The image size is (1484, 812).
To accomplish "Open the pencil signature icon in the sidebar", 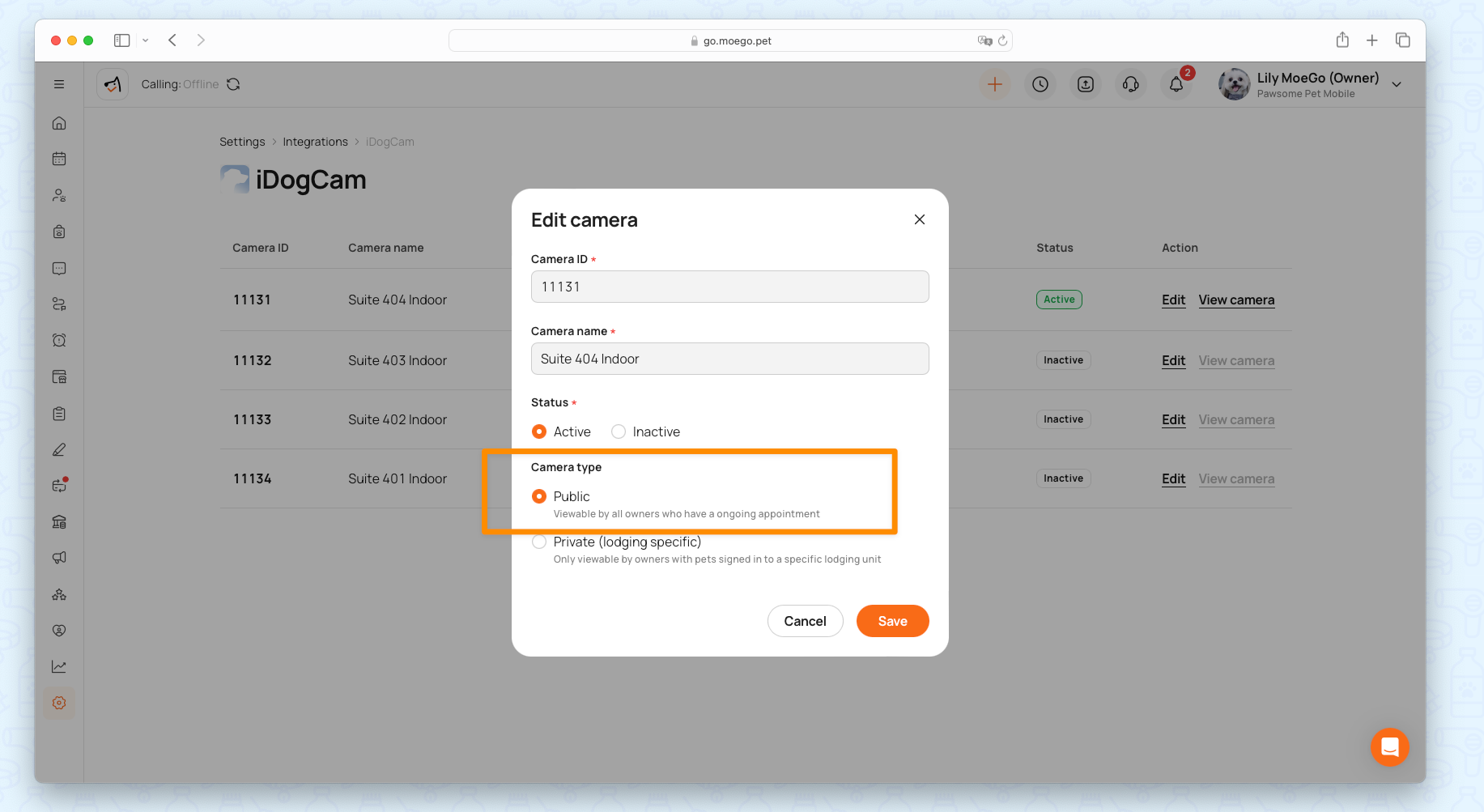I will coord(59,449).
